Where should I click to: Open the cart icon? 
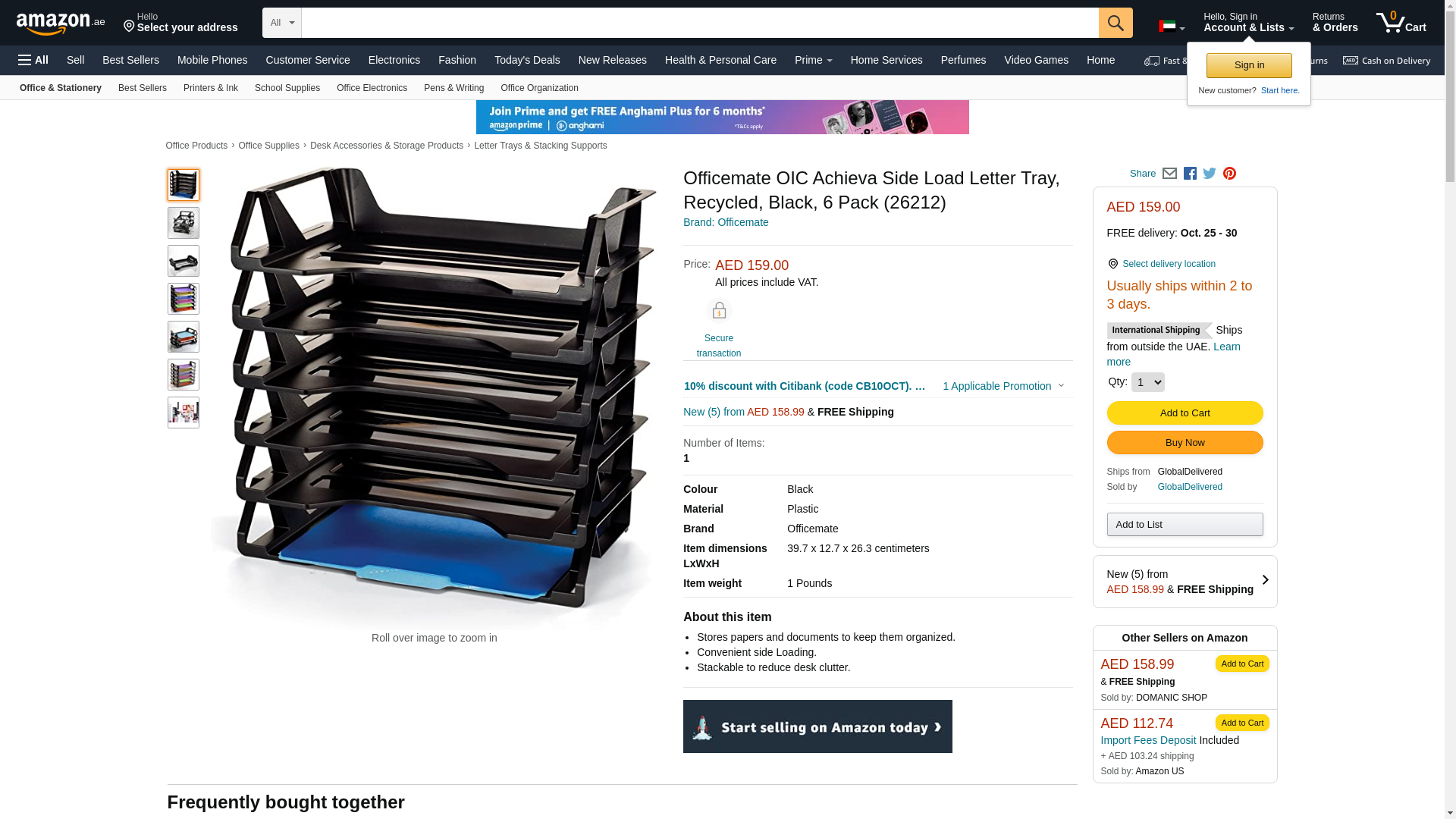pyautogui.click(x=1401, y=23)
